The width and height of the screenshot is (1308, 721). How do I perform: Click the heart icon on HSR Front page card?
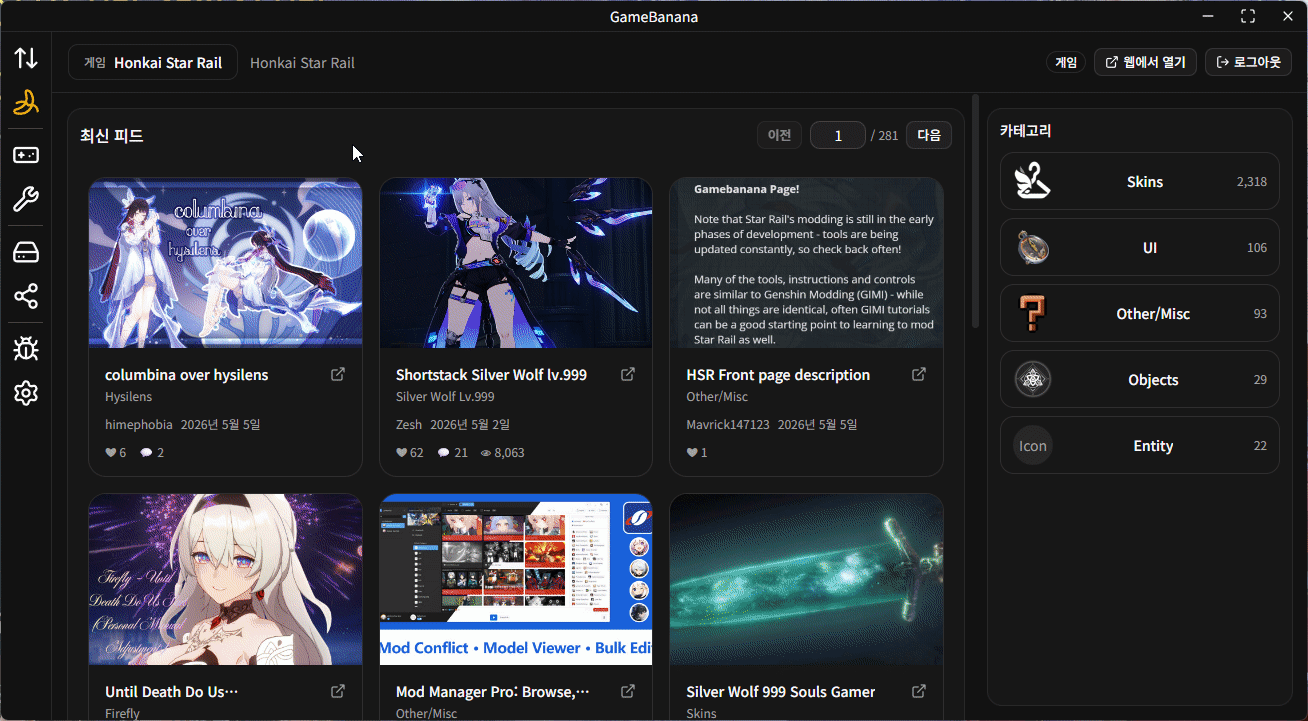[692, 453]
